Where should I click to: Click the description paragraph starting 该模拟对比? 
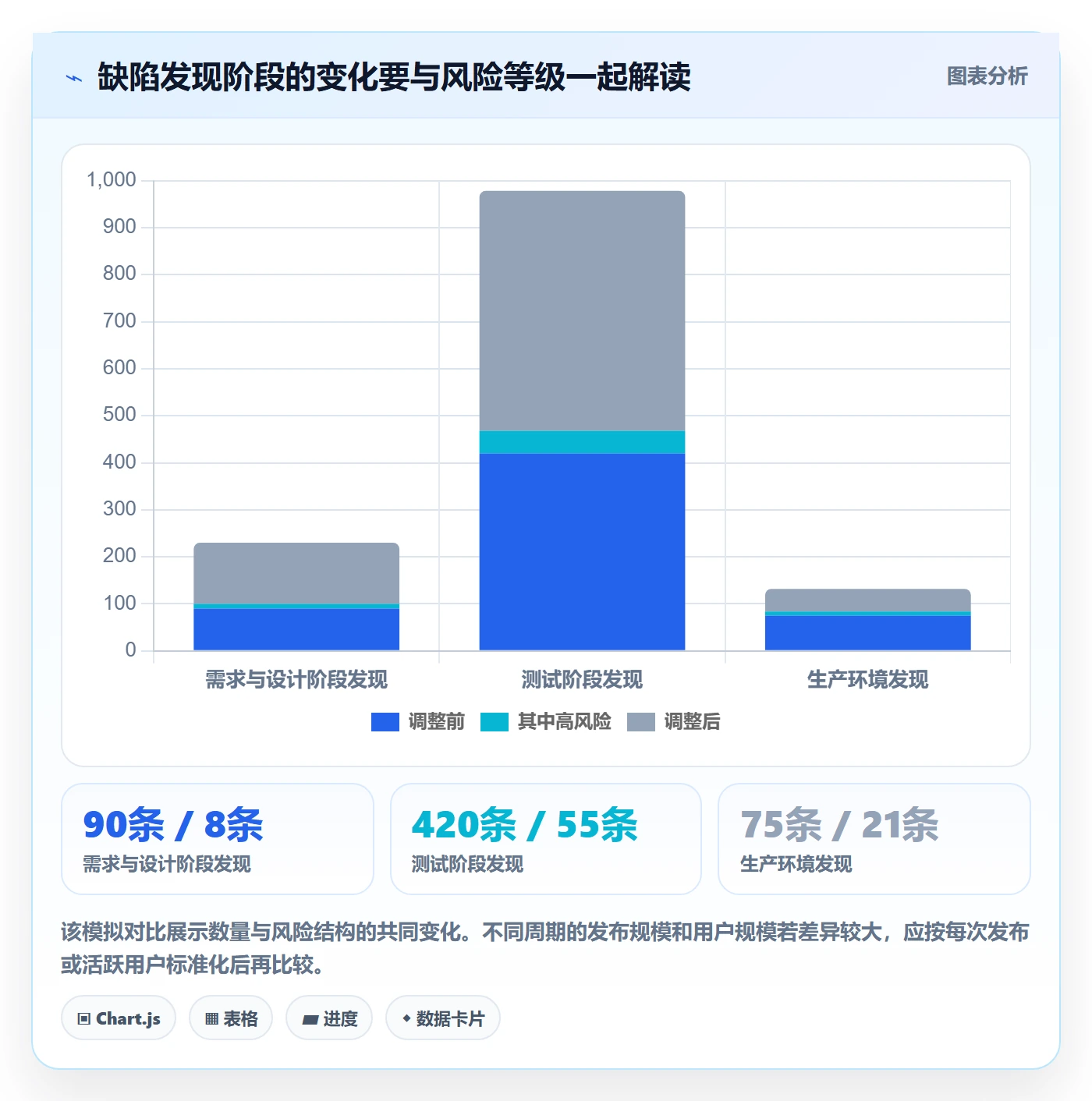tap(545, 948)
